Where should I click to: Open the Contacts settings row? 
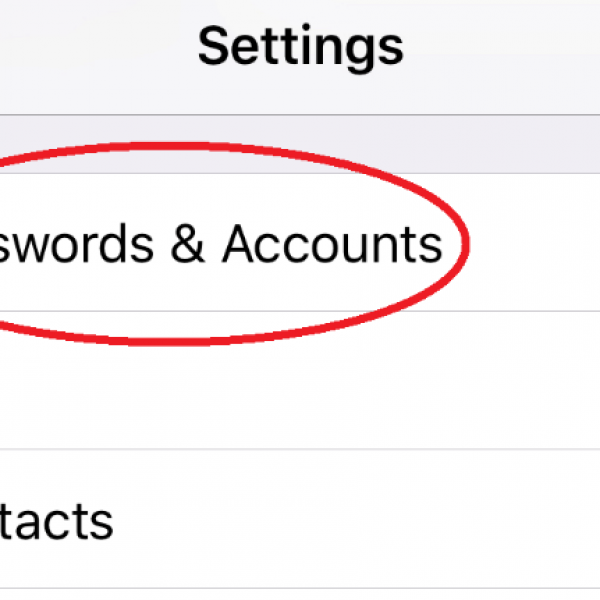pos(300,519)
